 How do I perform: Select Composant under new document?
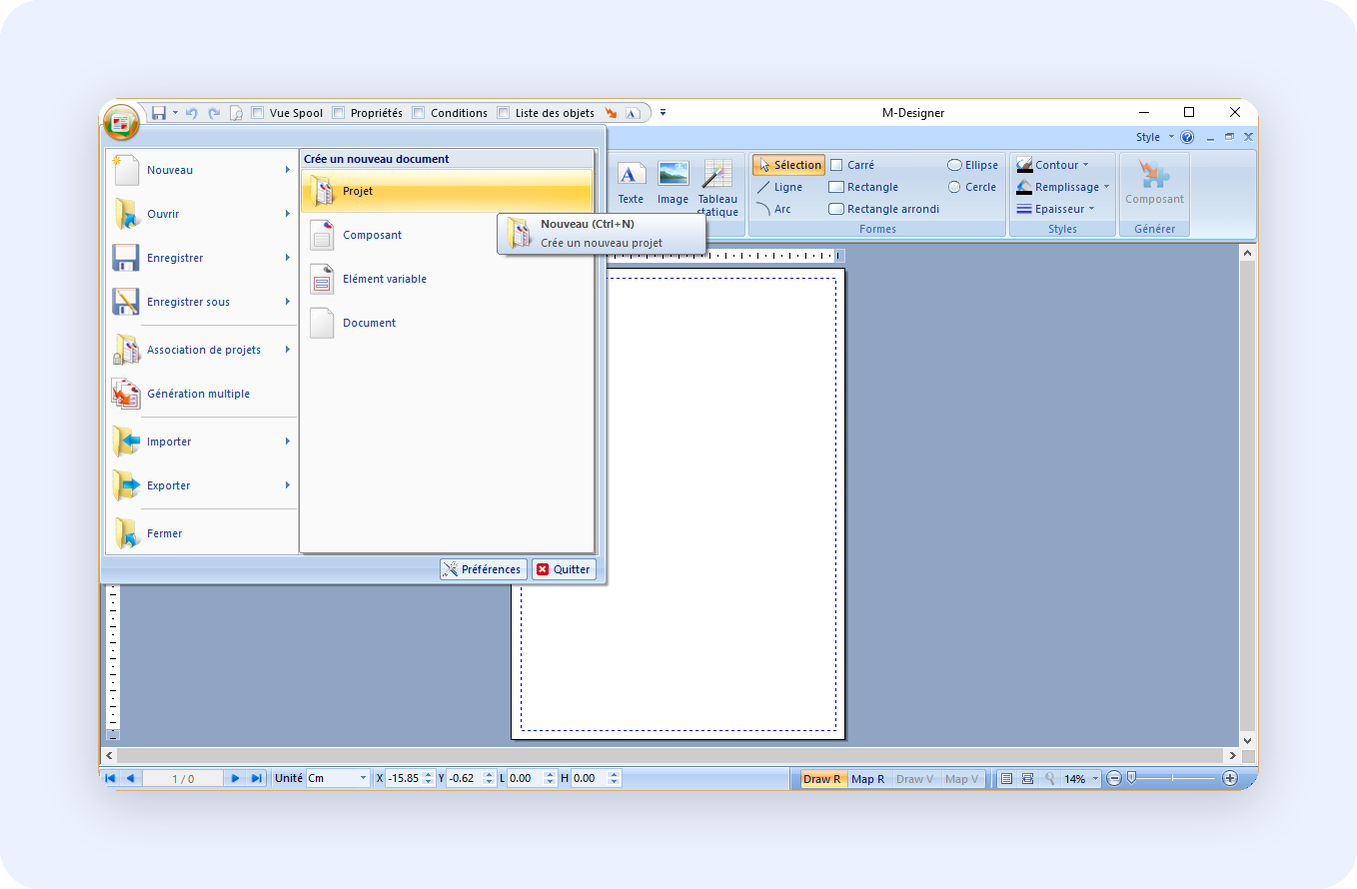tap(447, 235)
